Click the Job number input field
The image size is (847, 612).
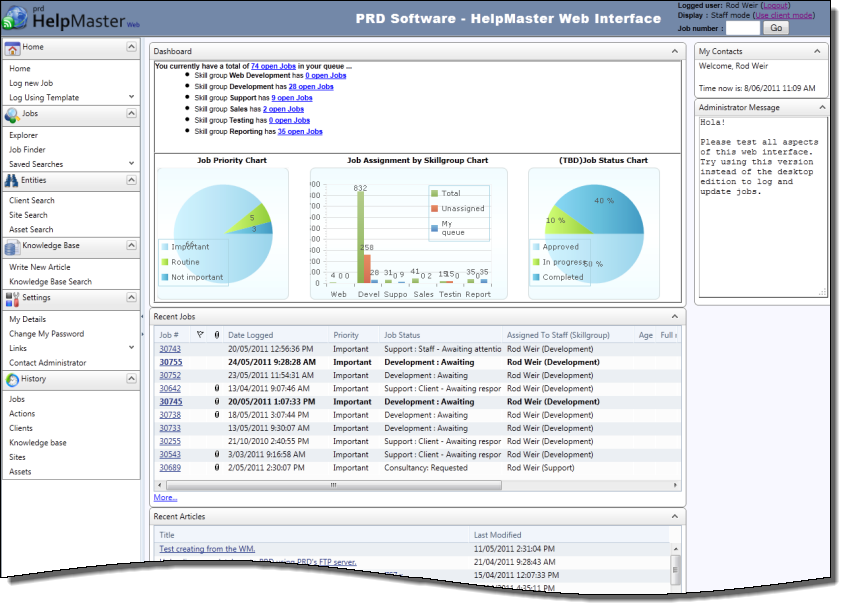point(743,28)
